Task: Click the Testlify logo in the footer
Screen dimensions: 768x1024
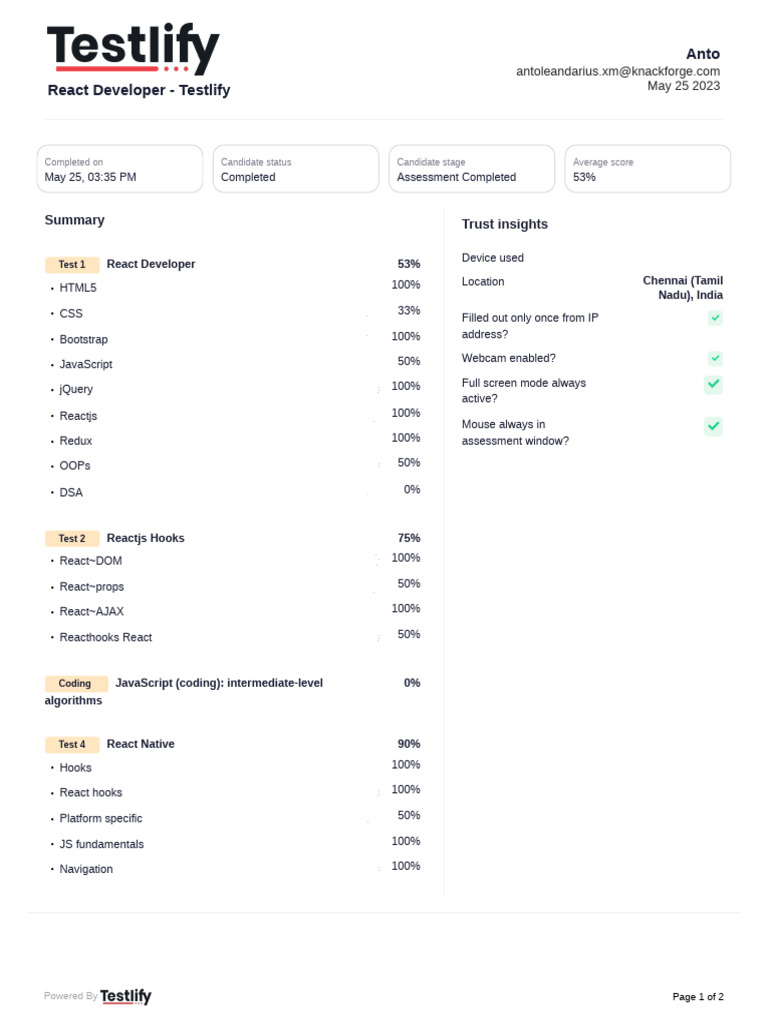Action: click(126, 996)
